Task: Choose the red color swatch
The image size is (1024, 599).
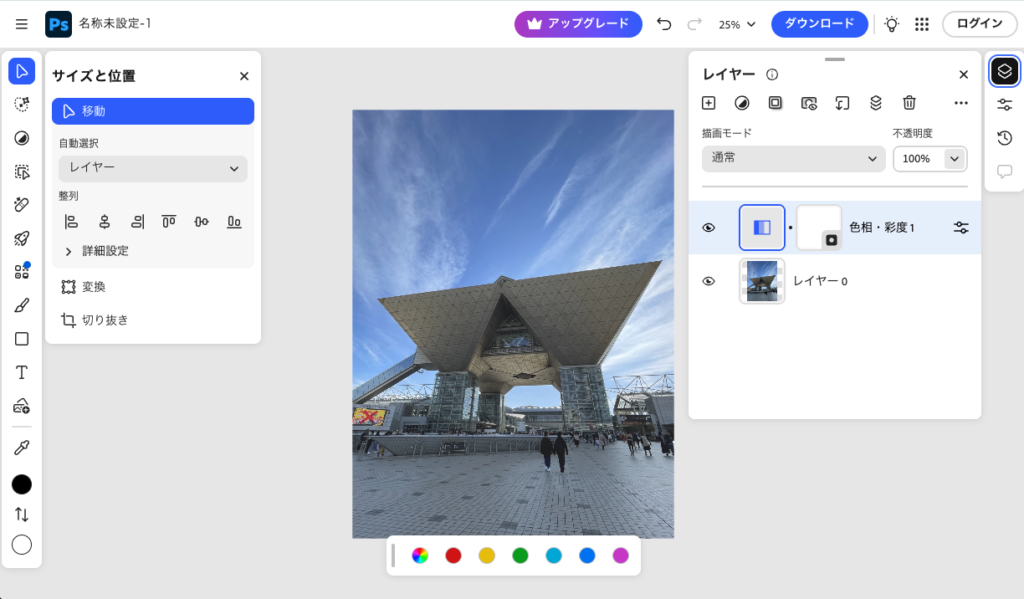Action: coord(453,555)
